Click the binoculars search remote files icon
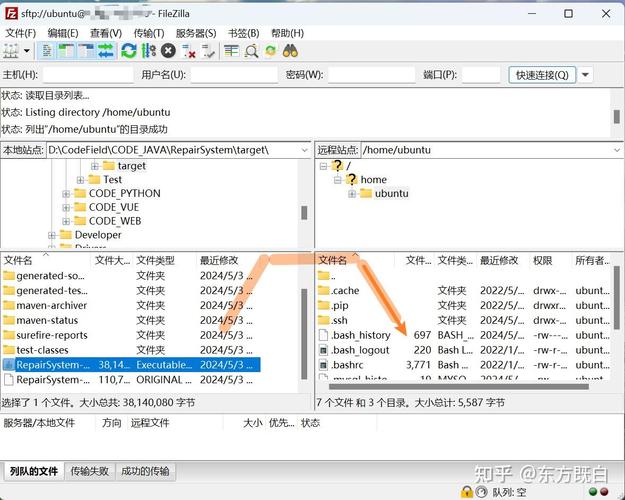Screen dimensions: 625x500 click(290, 51)
